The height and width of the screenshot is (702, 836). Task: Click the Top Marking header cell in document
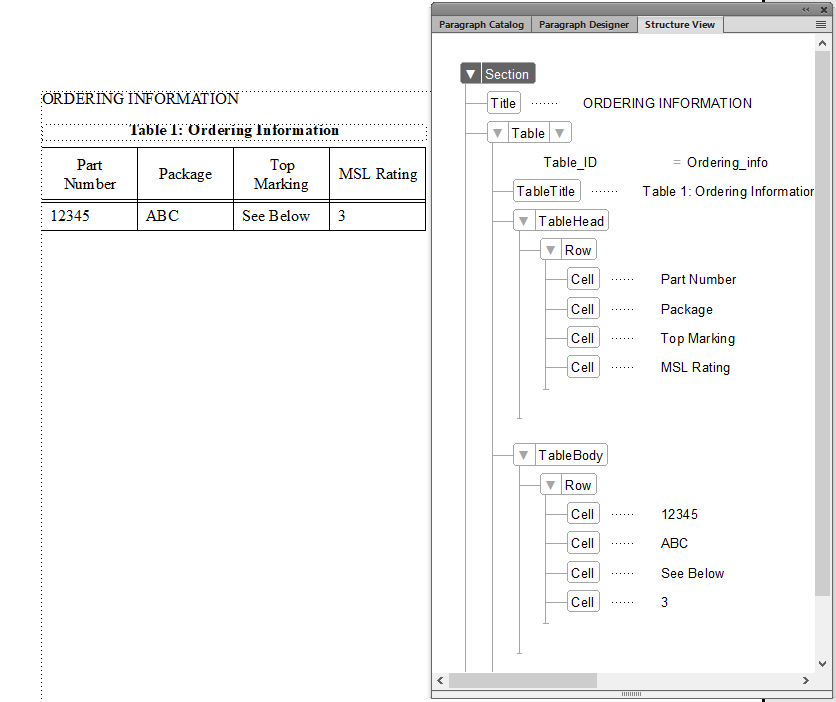[282, 174]
